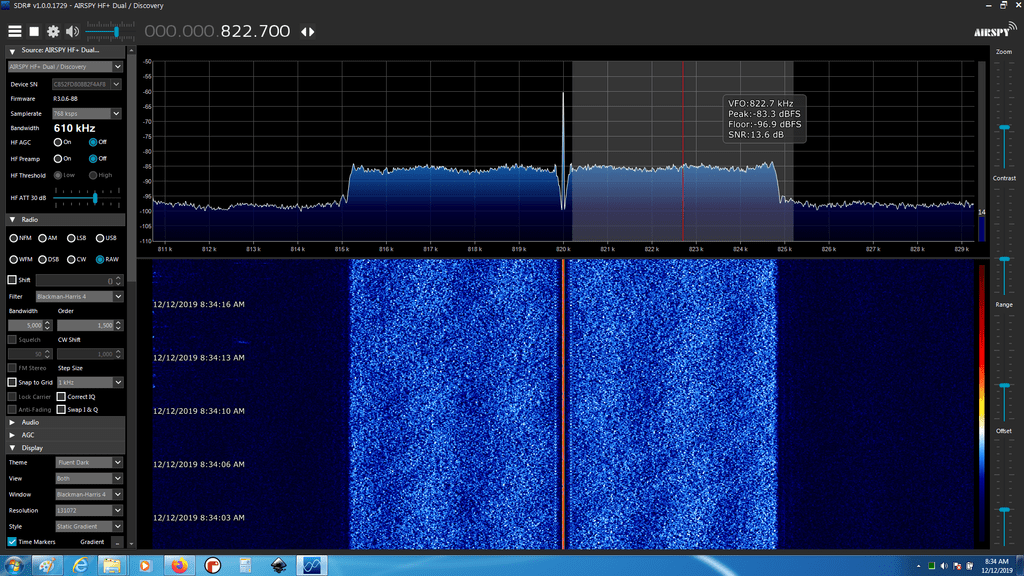Open the hamburger menu in the toolbar

[15, 31]
